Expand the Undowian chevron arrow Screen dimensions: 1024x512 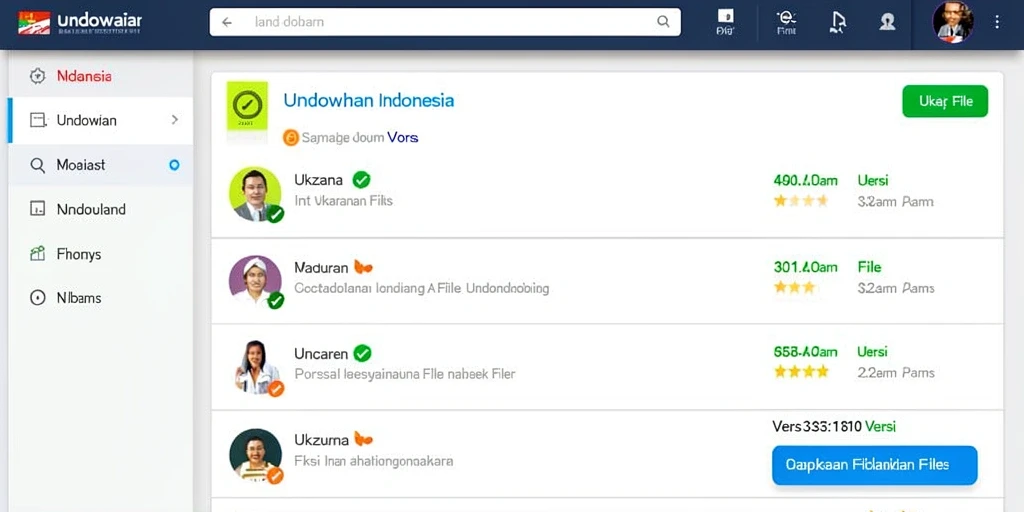[x=174, y=120]
